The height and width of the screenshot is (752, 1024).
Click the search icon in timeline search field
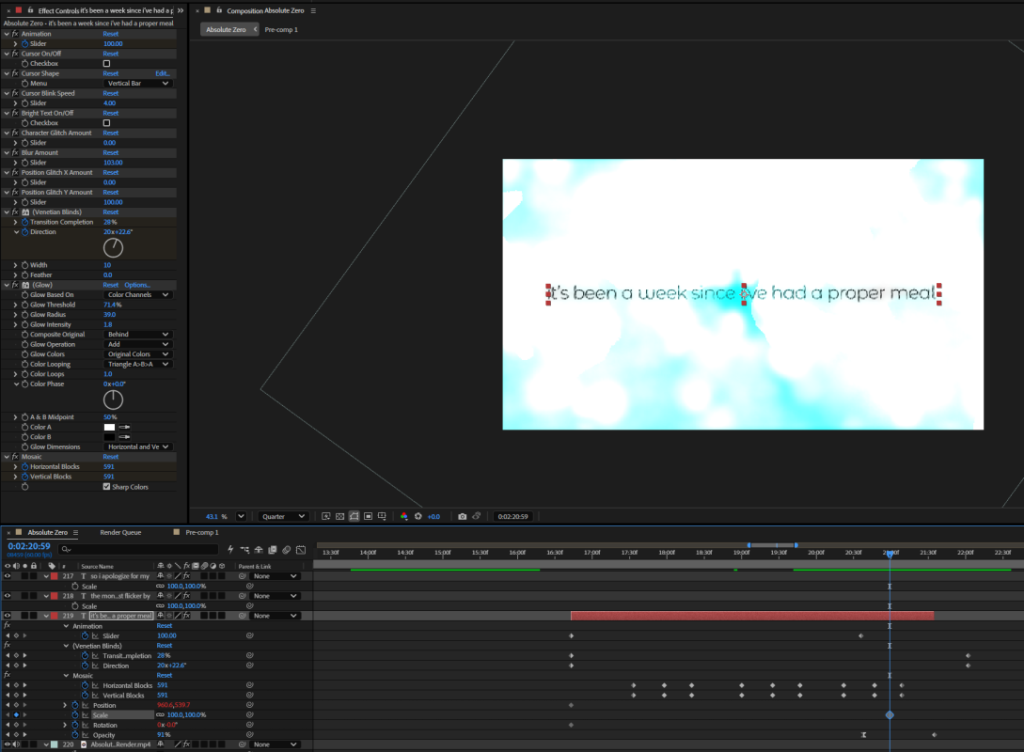tap(66, 550)
